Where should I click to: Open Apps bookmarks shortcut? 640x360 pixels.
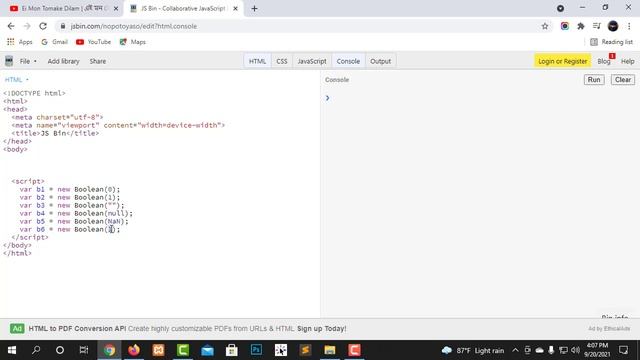click(20, 42)
